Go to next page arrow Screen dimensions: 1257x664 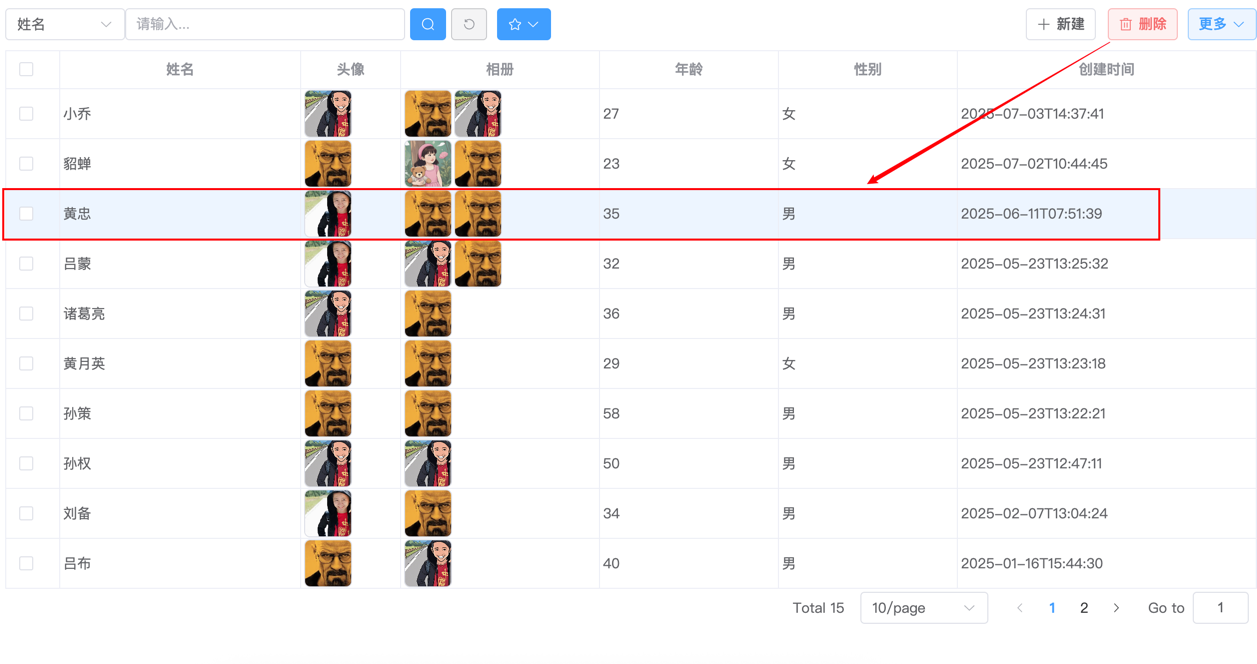click(1116, 608)
